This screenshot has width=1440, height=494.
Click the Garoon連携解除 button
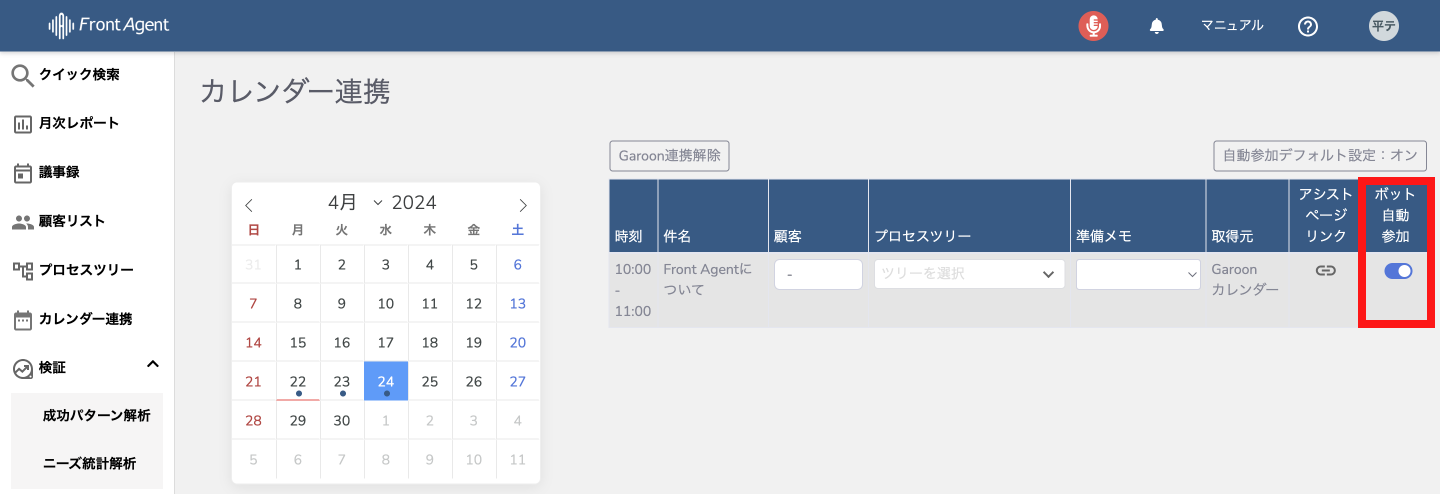click(670, 156)
